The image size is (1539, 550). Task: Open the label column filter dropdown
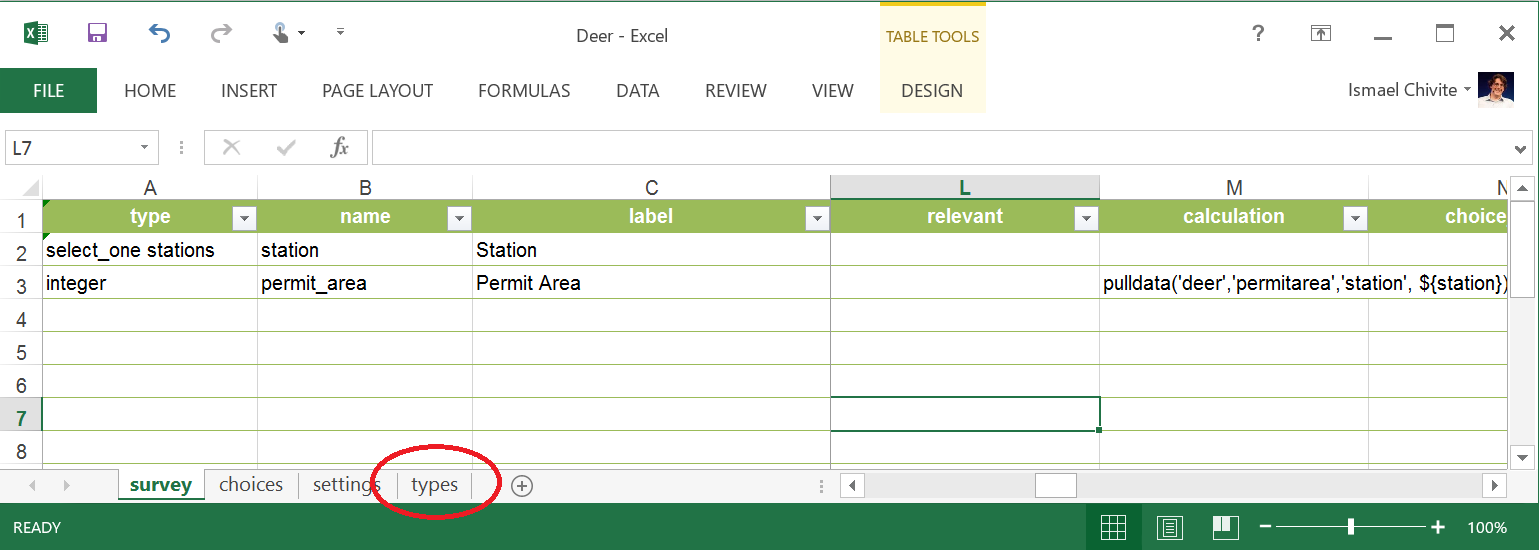[x=817, y=218]
